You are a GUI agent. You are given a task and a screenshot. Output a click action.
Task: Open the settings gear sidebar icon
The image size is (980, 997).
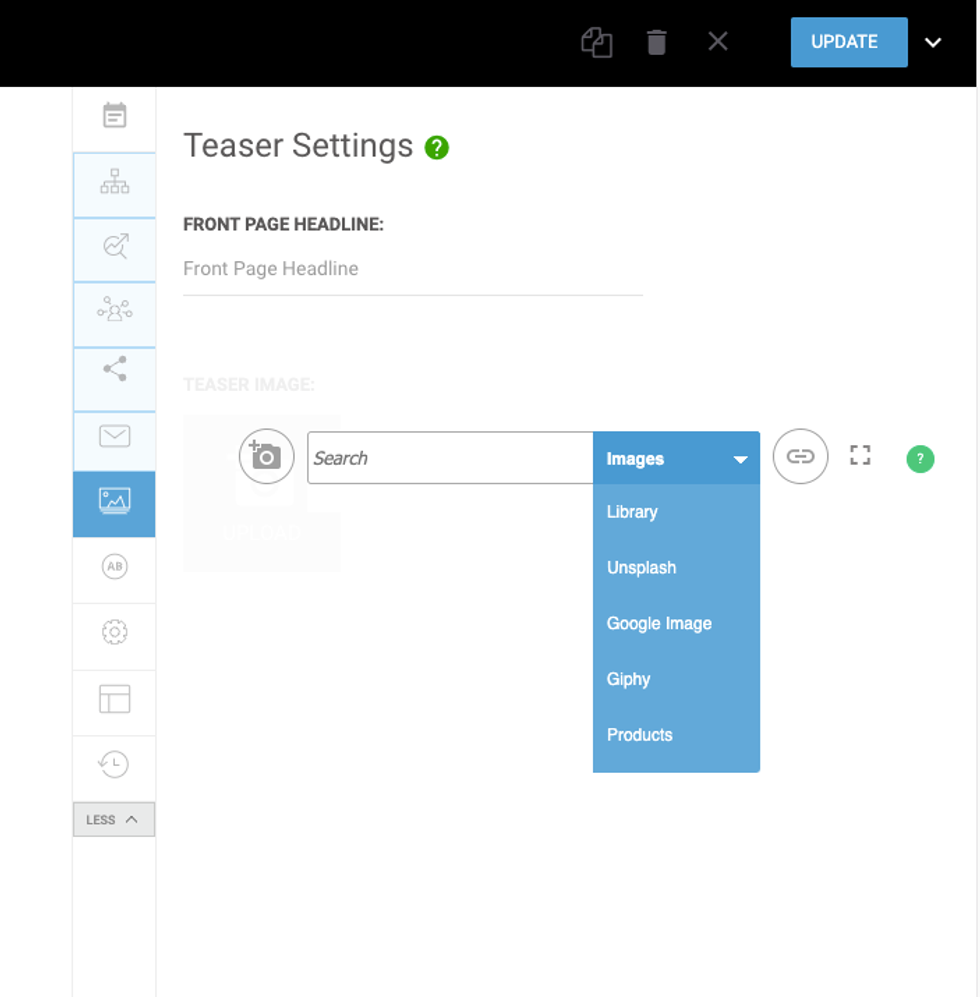coord(115,632)
